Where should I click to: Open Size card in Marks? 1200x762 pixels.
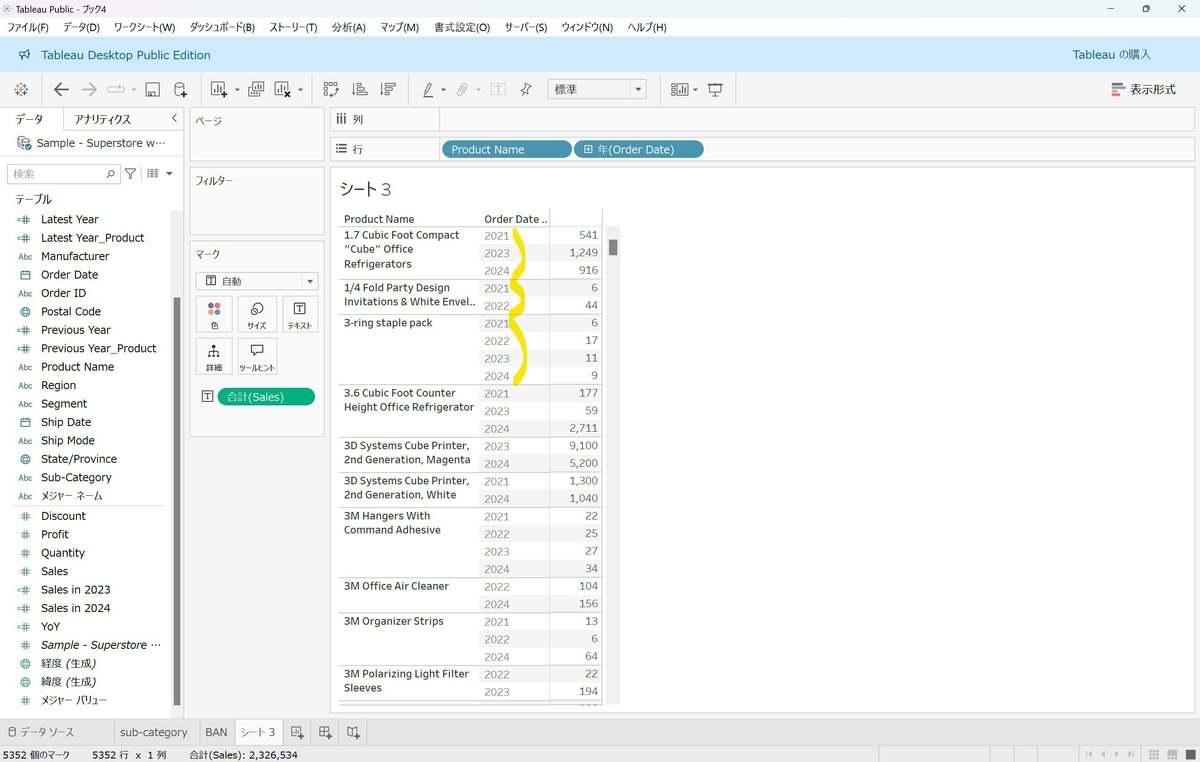(257, 314)
